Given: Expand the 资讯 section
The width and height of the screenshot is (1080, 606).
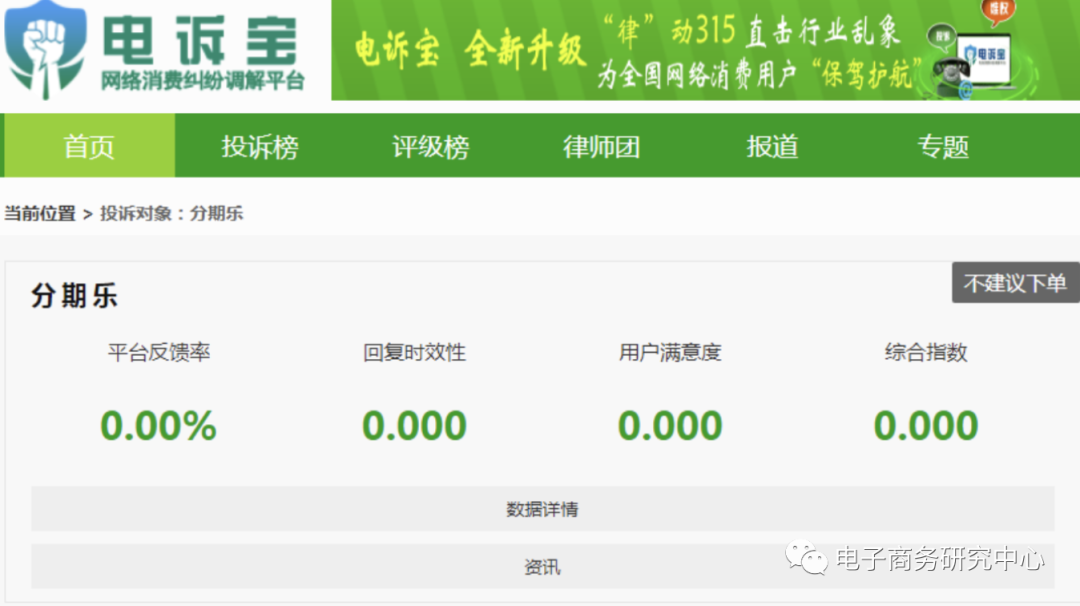Looking at the screenshot, I should click(x=540, y=566).
